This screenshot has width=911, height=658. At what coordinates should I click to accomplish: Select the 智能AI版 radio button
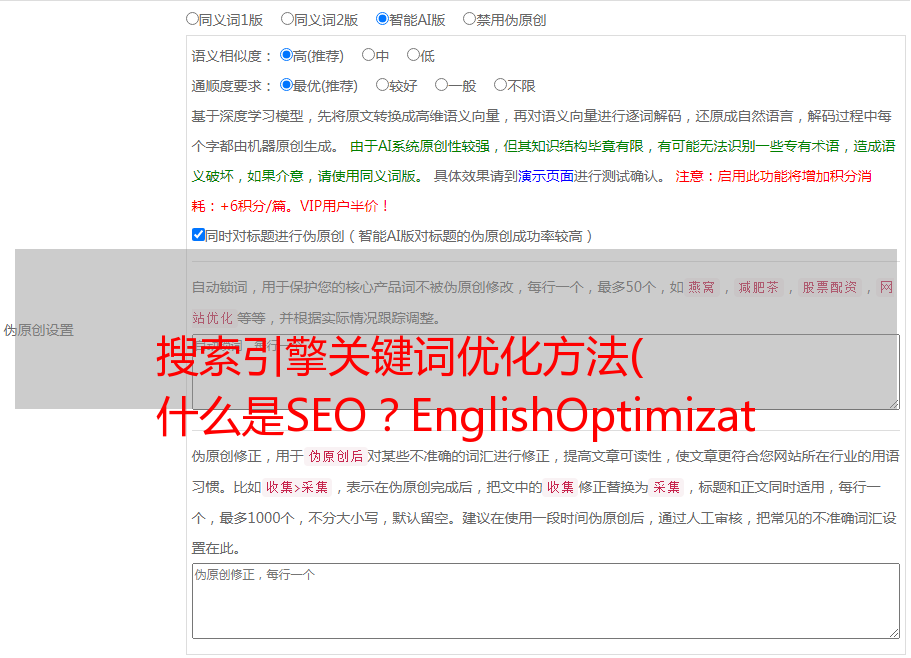point(382,18)
